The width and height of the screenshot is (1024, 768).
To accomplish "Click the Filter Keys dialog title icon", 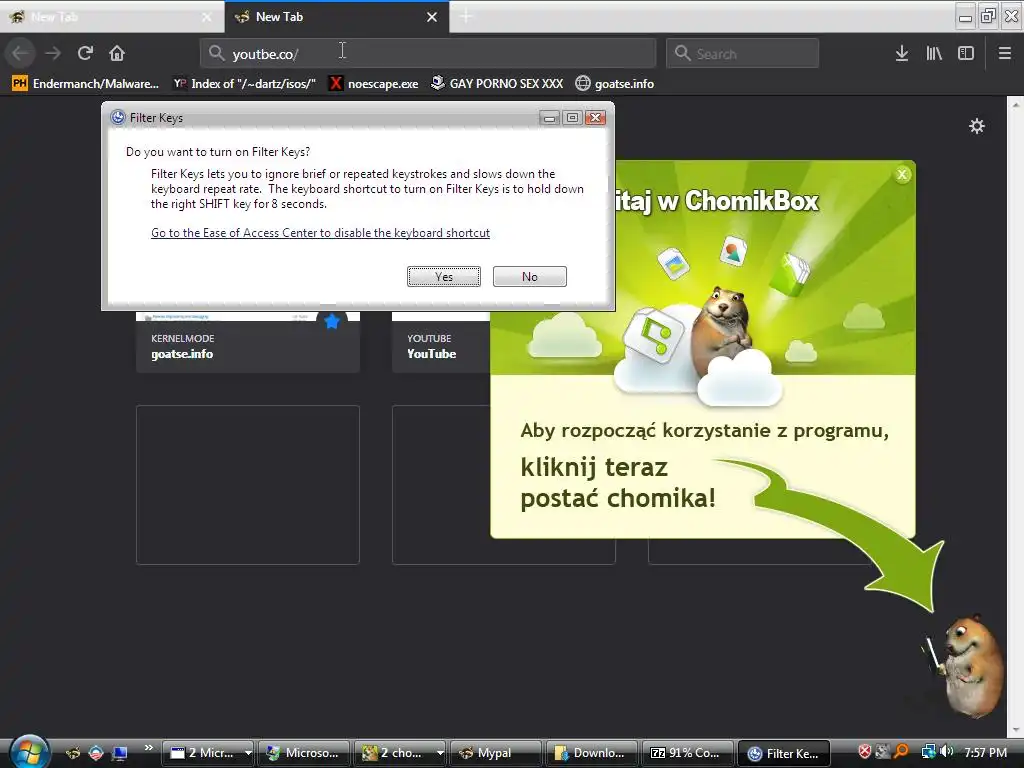I will [x=118, y=118].
